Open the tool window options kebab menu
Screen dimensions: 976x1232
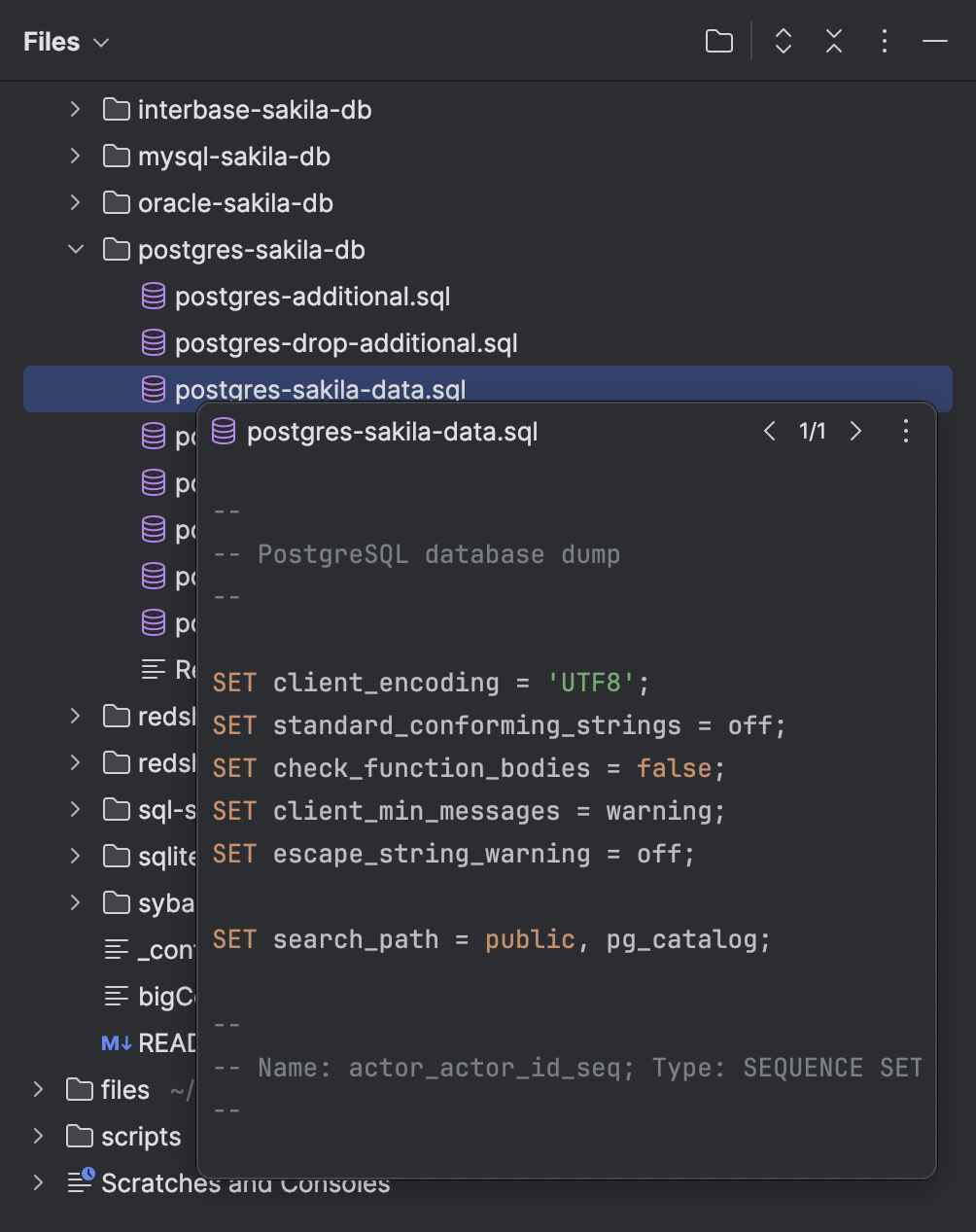[884, 41]
